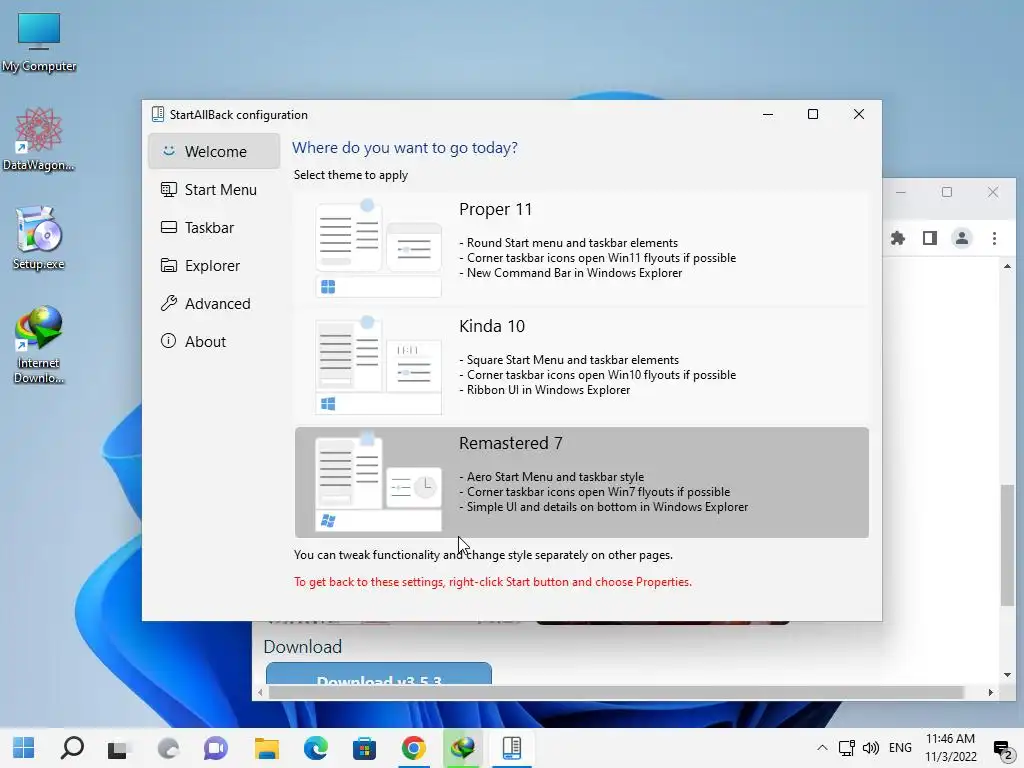Screen dimensions: 1024x768
Task: Select Setup.exe desktop icon
Action: (x=39, y=238)
